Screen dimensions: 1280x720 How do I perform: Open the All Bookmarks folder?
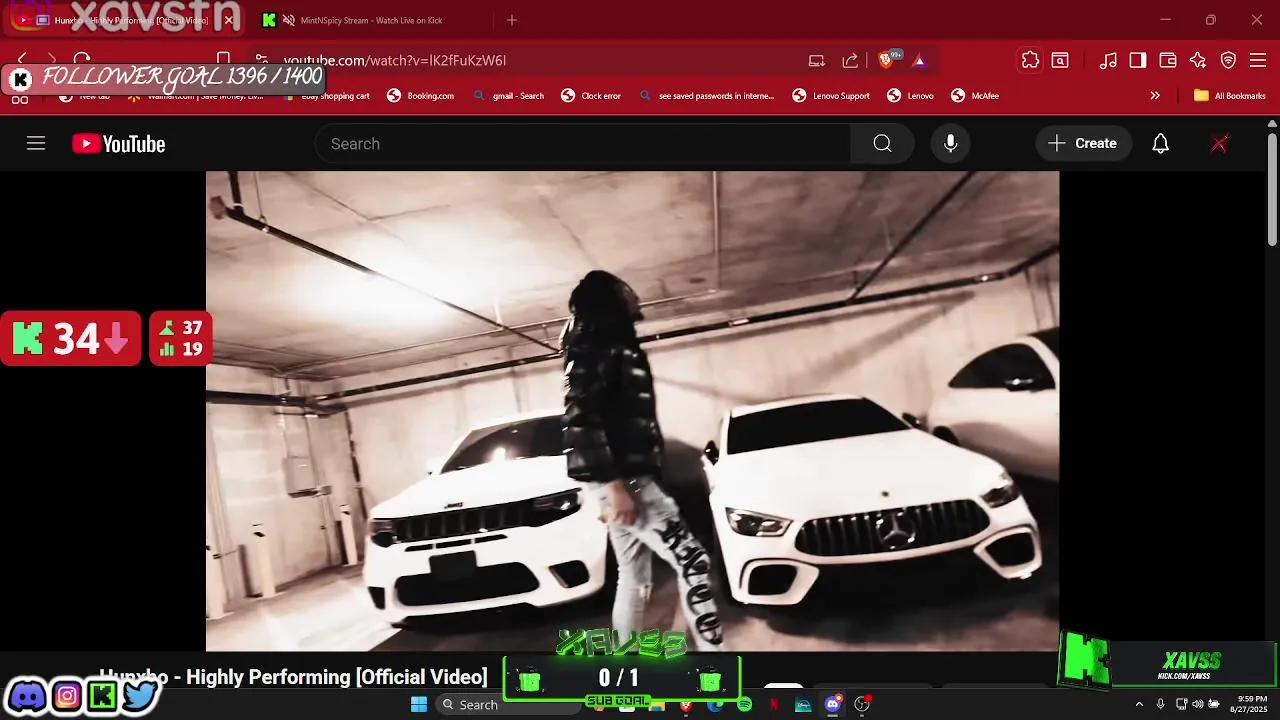click(x=1230, y=96)
